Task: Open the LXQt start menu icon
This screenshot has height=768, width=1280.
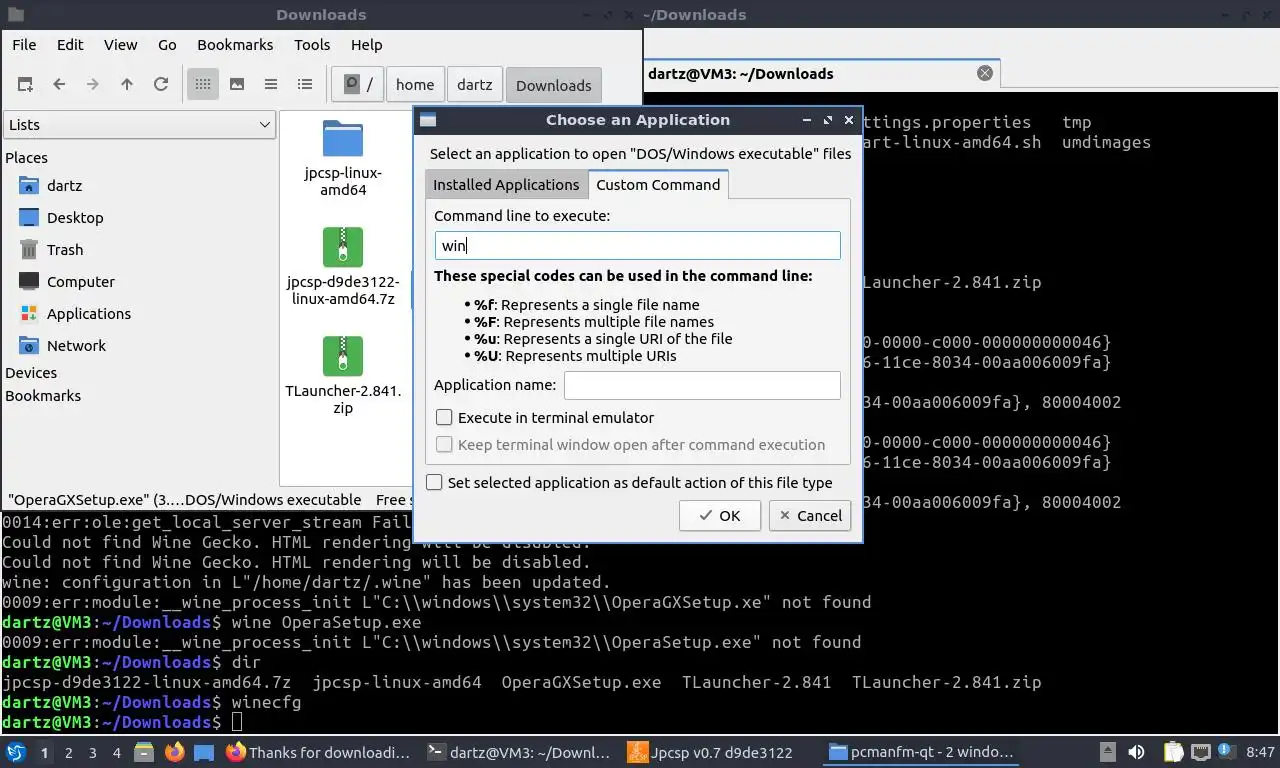Action: tap(15, 752)
